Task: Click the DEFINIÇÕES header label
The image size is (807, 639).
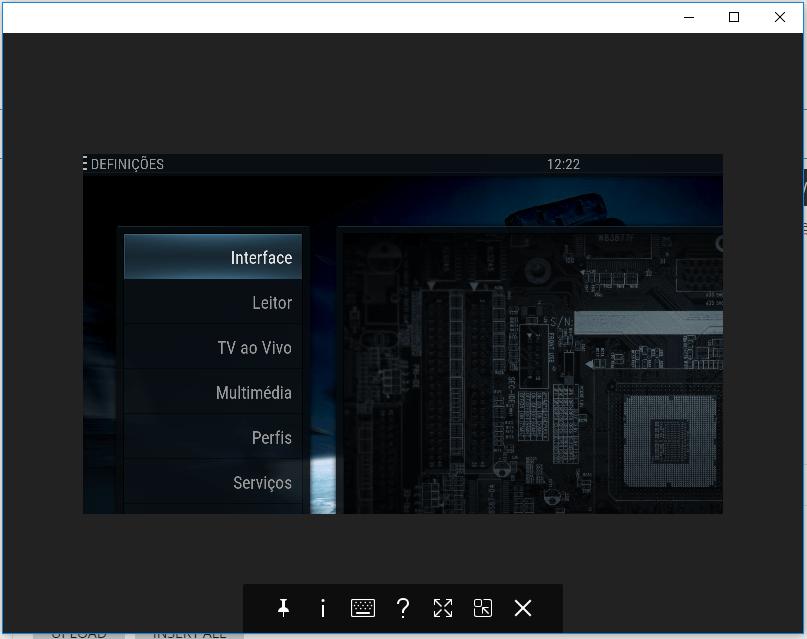Action: click(x=127, y=164)
